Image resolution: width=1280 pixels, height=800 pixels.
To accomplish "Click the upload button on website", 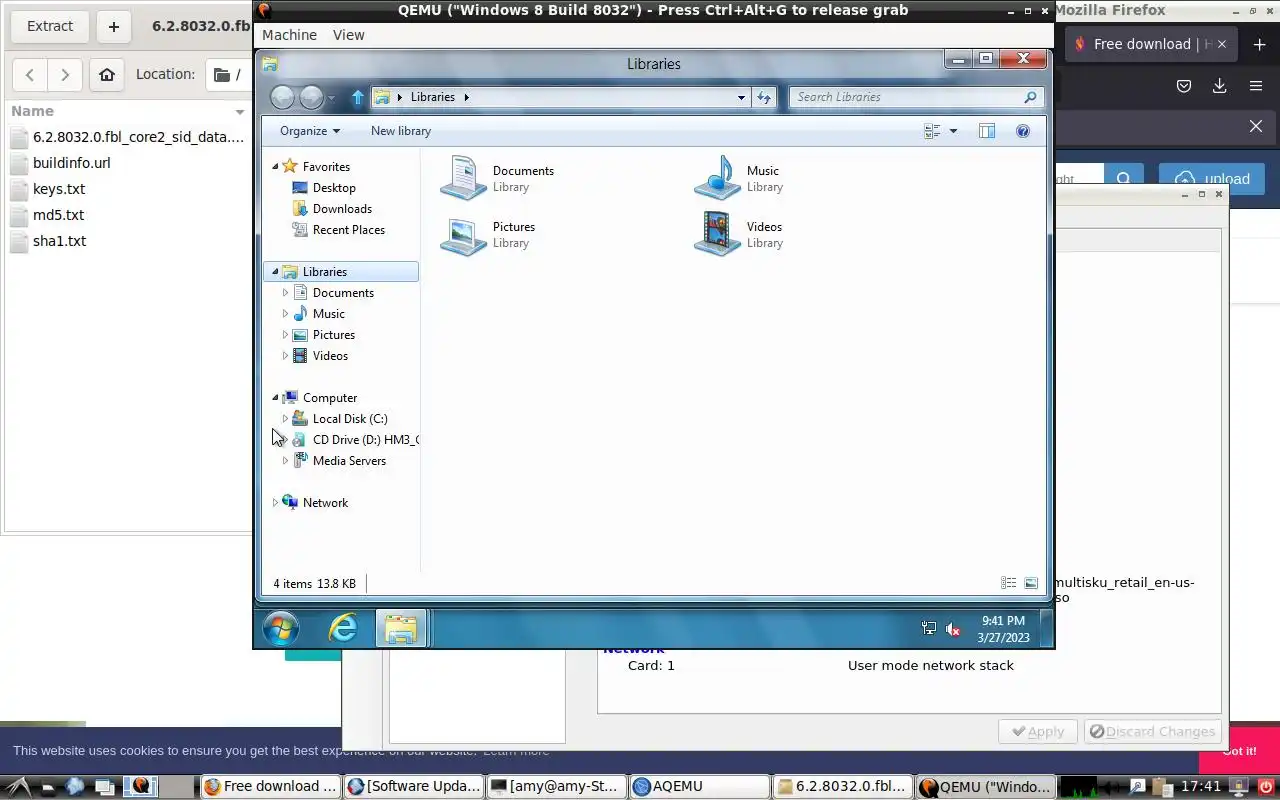I will pos(1212,179).
